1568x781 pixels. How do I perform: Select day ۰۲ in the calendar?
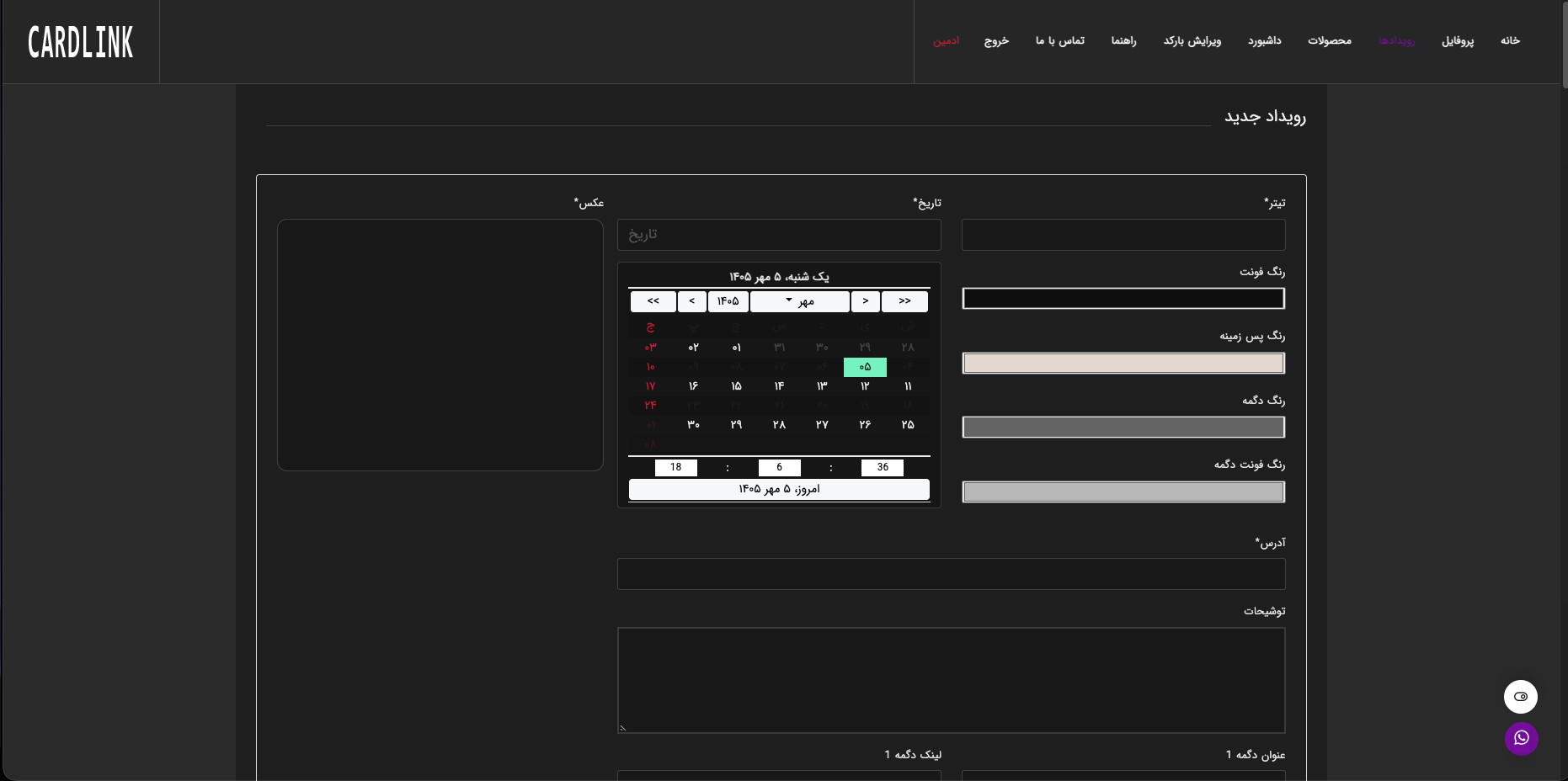pos(693,348)
